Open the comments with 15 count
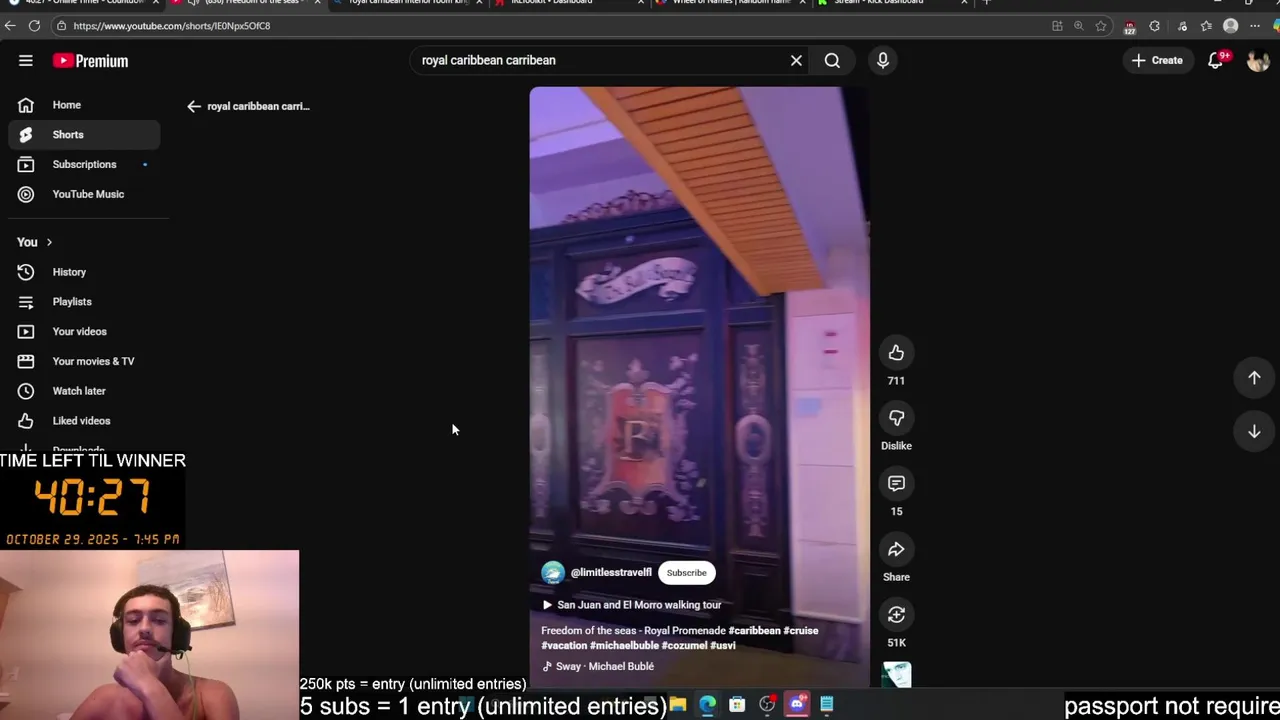1280x720 pixels. (x=896, y=484)
